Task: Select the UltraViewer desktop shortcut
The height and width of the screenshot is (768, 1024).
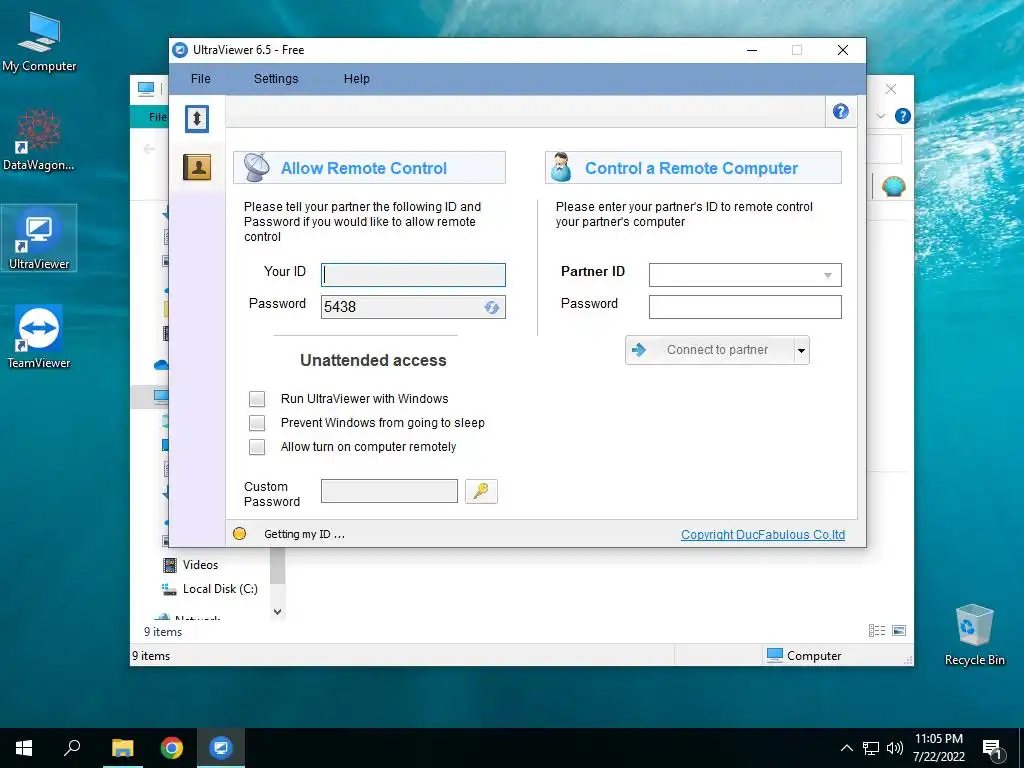Action: point(39,238)
